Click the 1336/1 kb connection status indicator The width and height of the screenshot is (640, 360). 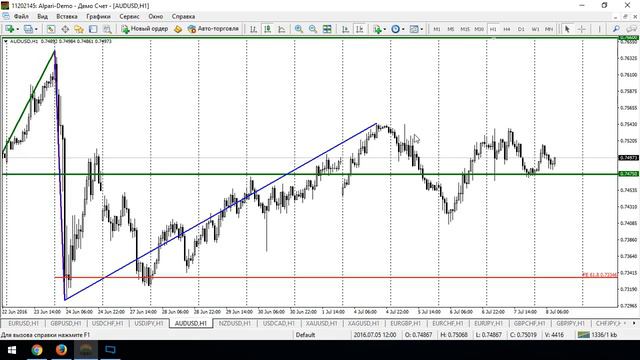(x=598, y=335)
